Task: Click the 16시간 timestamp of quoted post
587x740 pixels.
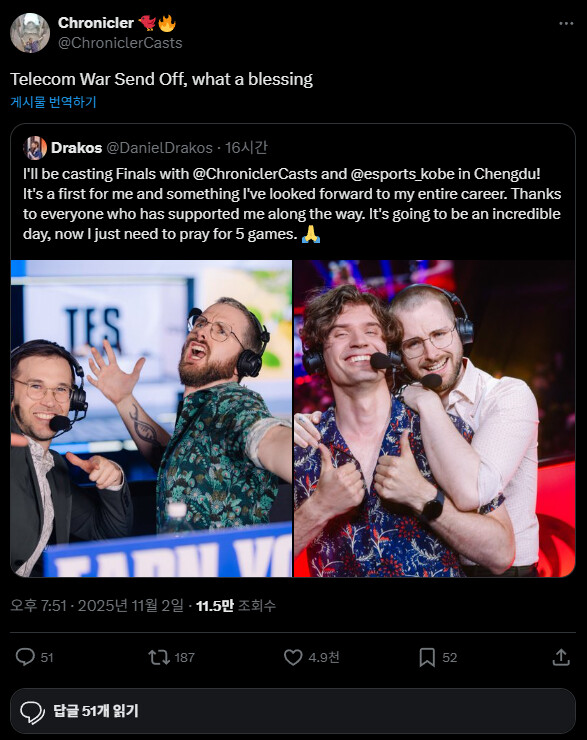Action: 246,148
